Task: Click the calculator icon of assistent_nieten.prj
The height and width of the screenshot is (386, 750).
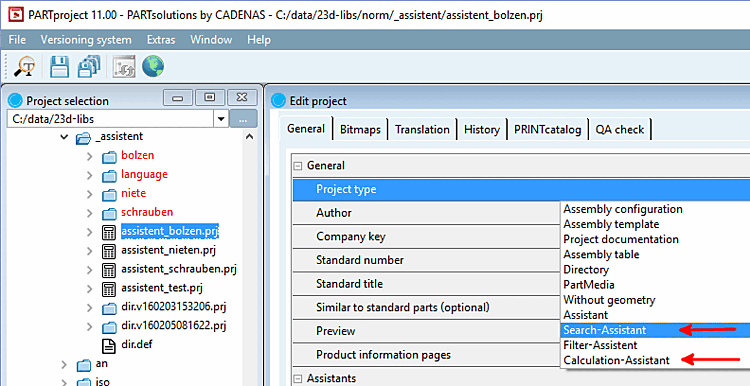Action: coord(109,250)
